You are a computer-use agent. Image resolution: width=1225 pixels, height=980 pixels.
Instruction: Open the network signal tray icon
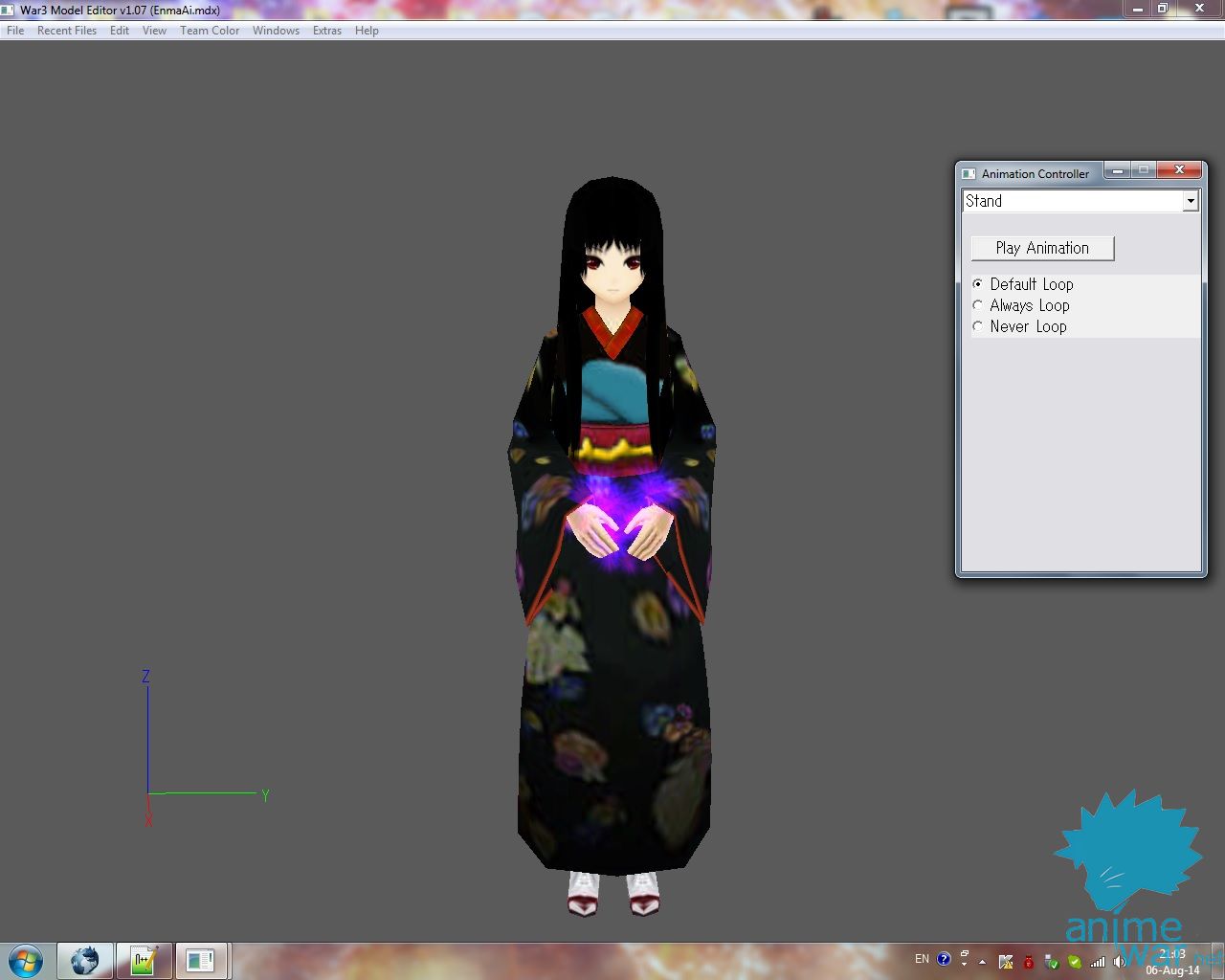[1098, 962]
